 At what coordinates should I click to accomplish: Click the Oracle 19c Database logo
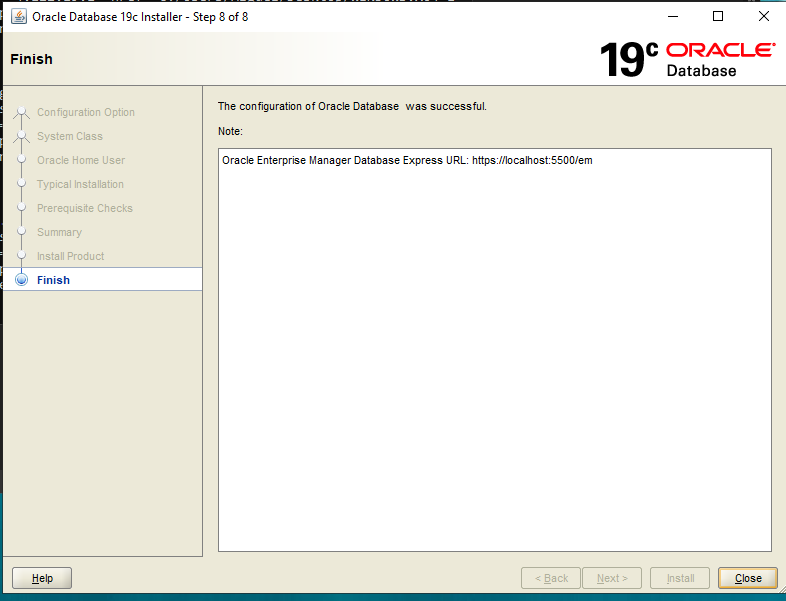coord(687,59)
